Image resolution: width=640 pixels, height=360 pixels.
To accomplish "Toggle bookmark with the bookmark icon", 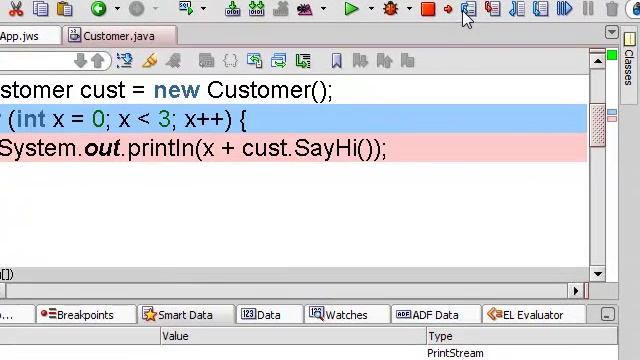I will pos(336,61).
